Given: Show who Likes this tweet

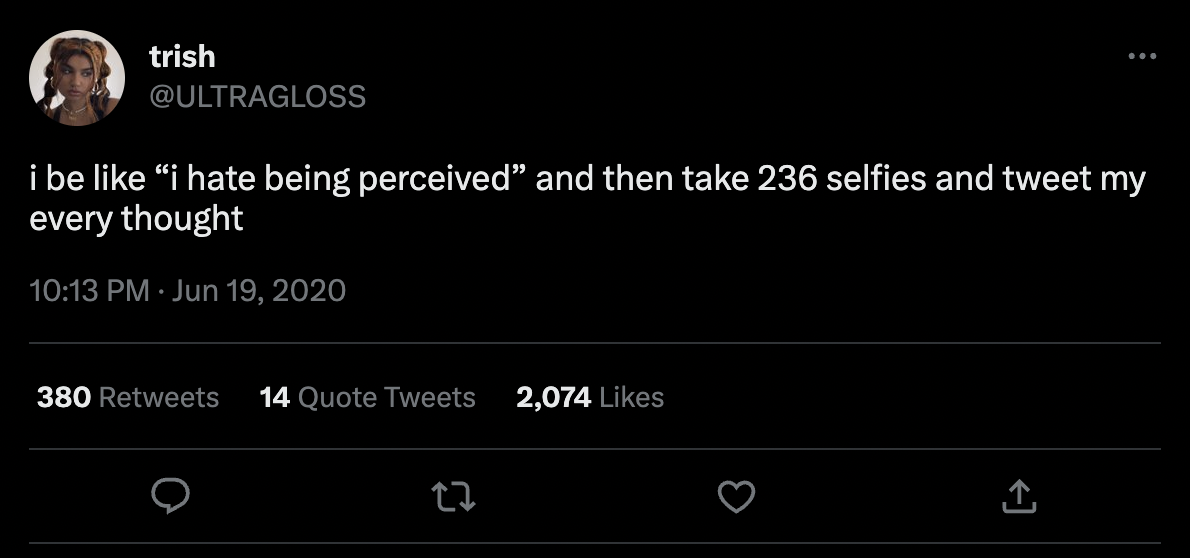Looking at the screenshot, I should click(x=631, y=397).
